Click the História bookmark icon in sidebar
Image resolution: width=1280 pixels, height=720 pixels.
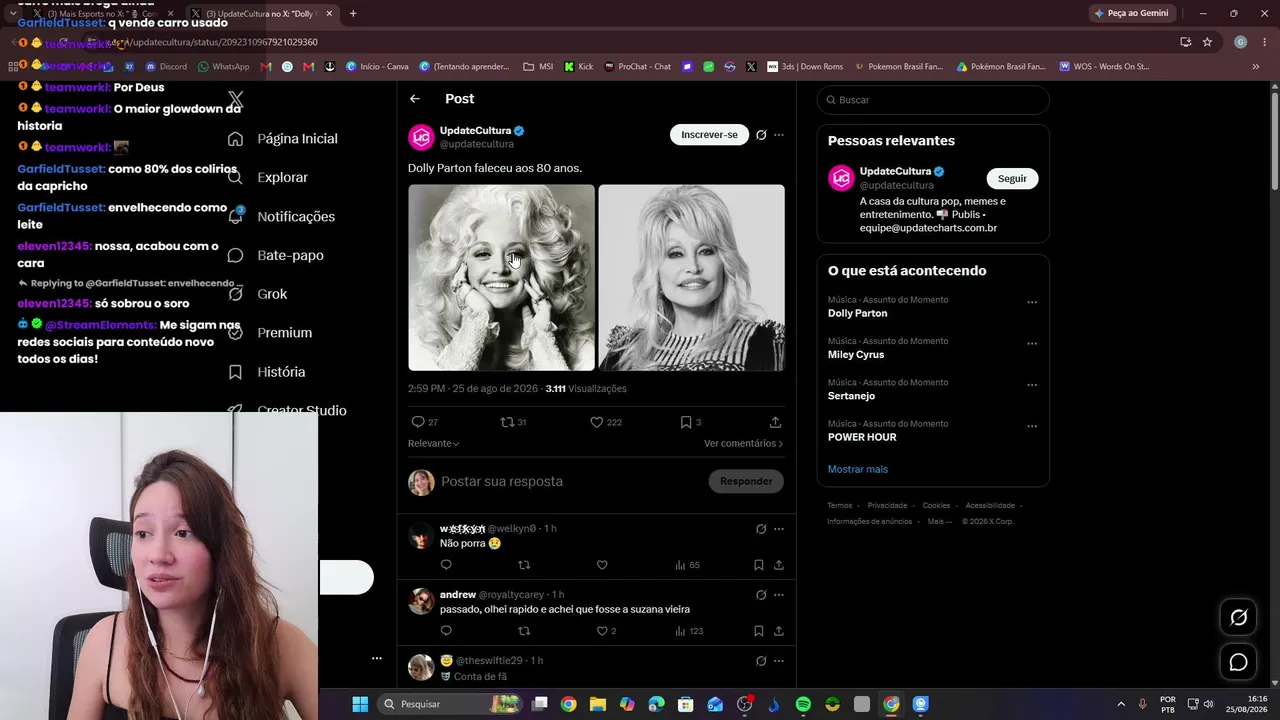pyautogui.click(x=235, y=372)
